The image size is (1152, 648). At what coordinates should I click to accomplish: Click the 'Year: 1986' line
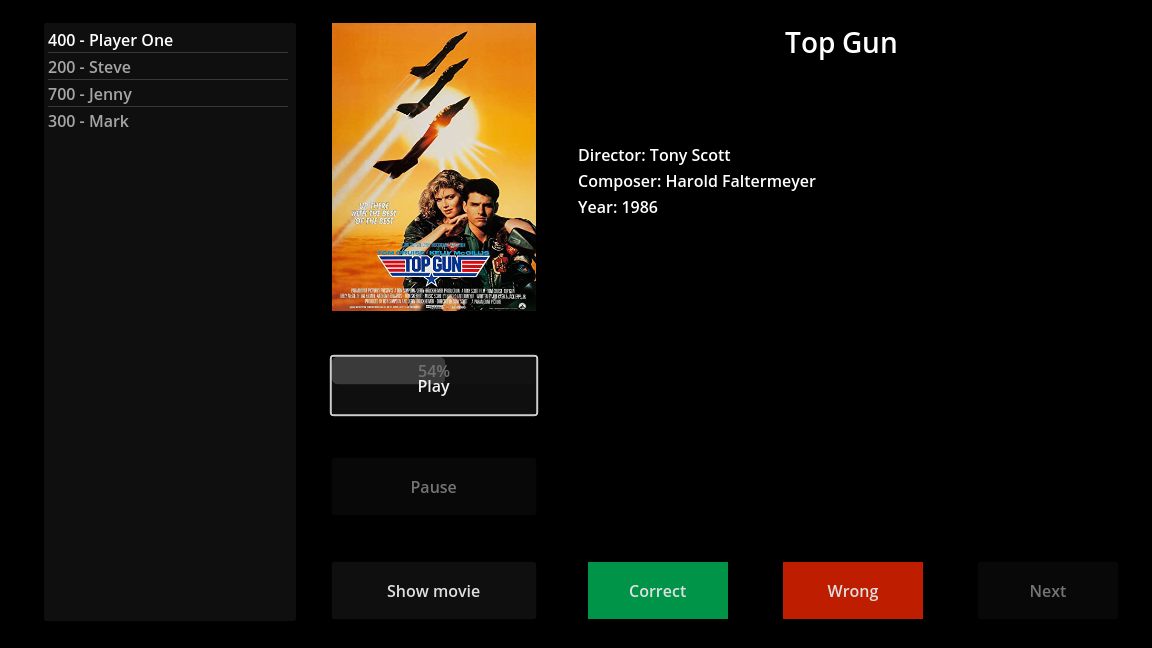(618, 207)
